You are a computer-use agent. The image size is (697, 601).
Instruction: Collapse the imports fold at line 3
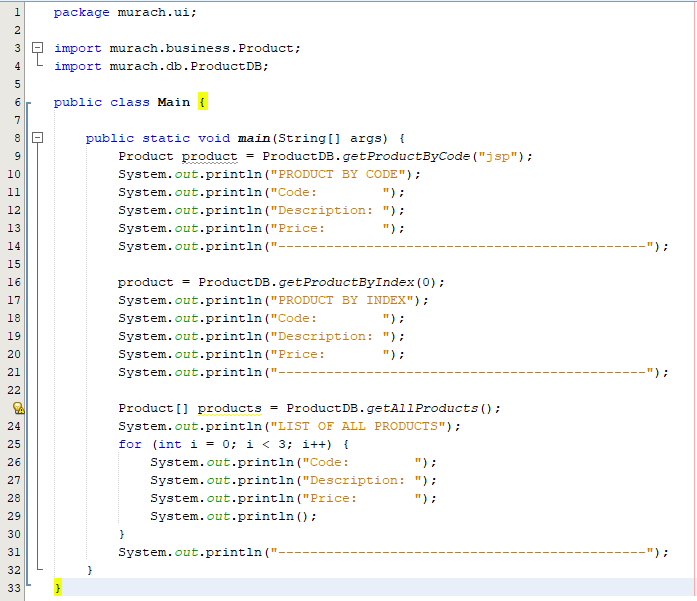(38, 48)
